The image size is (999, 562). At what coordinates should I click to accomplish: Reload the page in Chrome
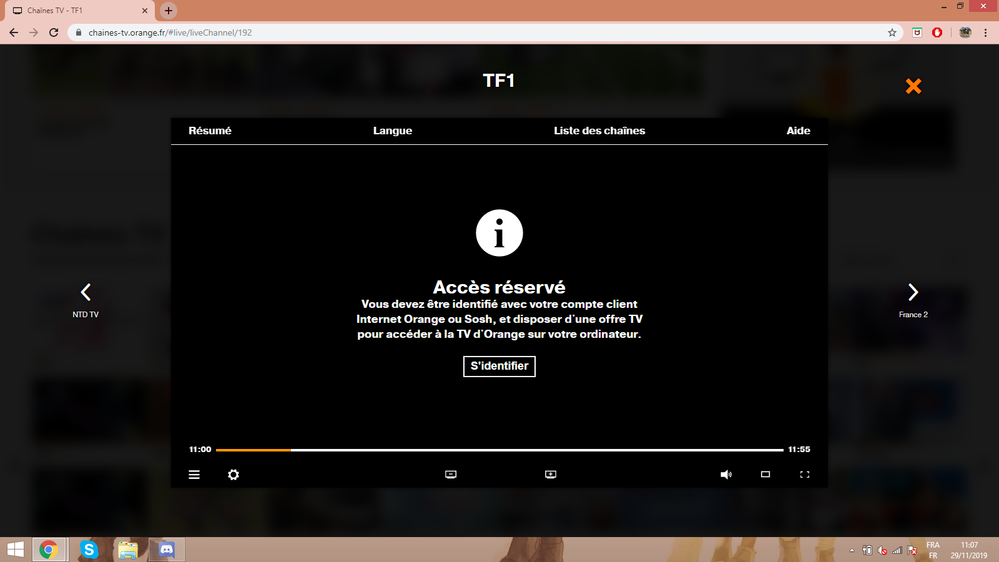tap(54, 32)
